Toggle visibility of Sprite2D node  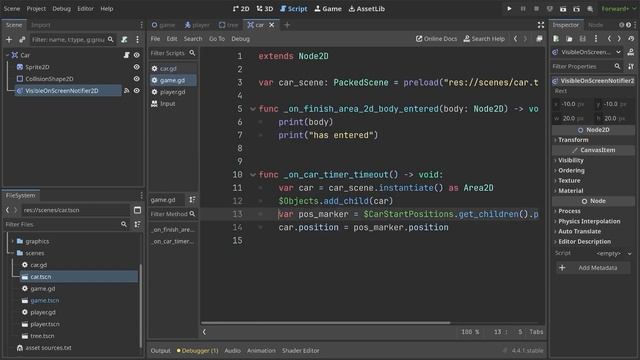[137, 67]
